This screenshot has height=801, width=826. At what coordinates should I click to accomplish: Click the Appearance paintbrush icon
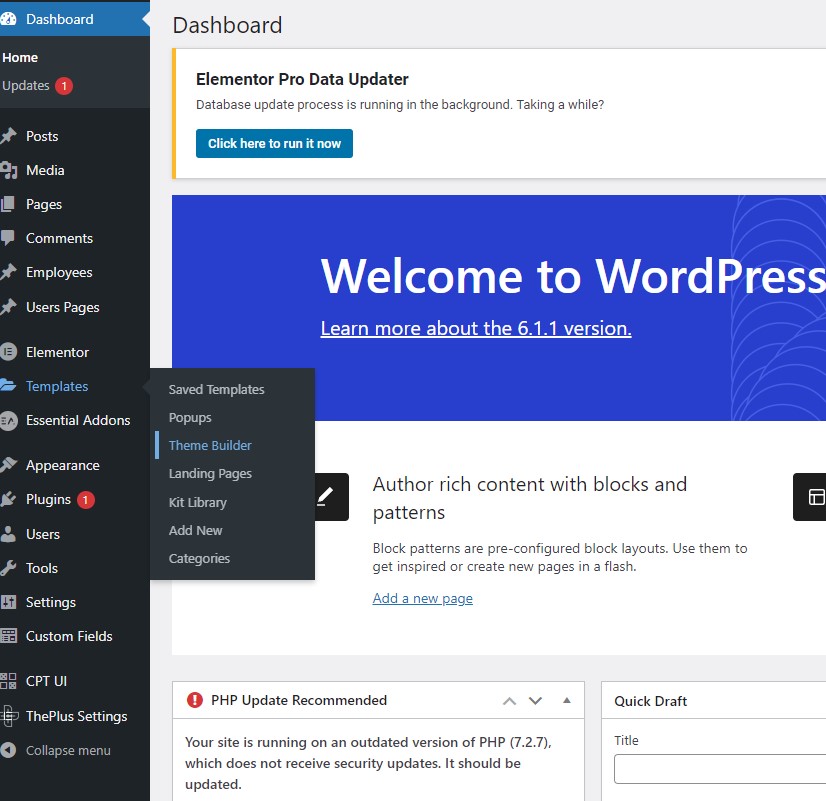8,465
